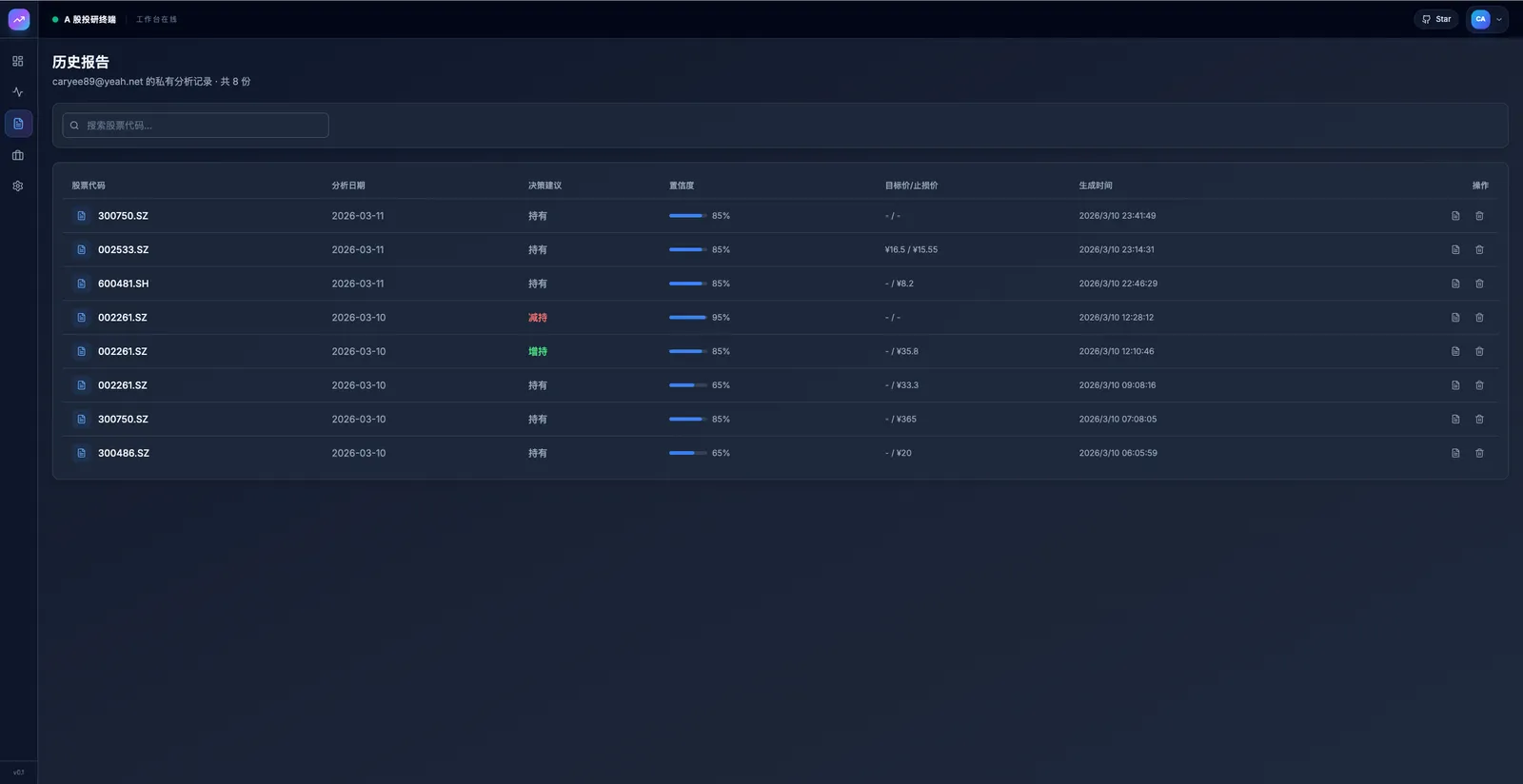Click the 95% confidence bar for 002261.SZ
Viewport: 1523px width, 784px height.
coord(688,318)
